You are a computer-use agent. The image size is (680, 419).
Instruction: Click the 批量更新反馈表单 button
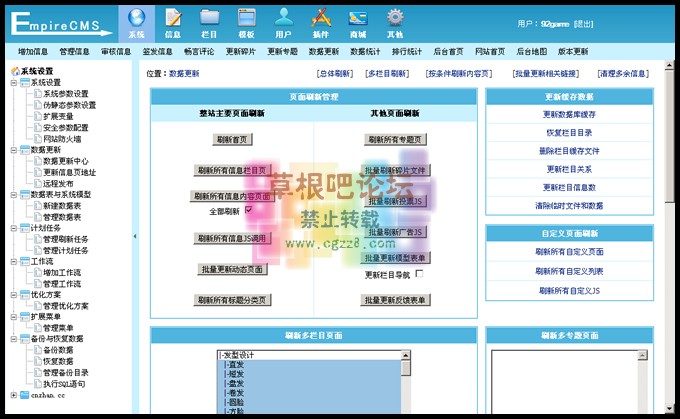(395, 300)
